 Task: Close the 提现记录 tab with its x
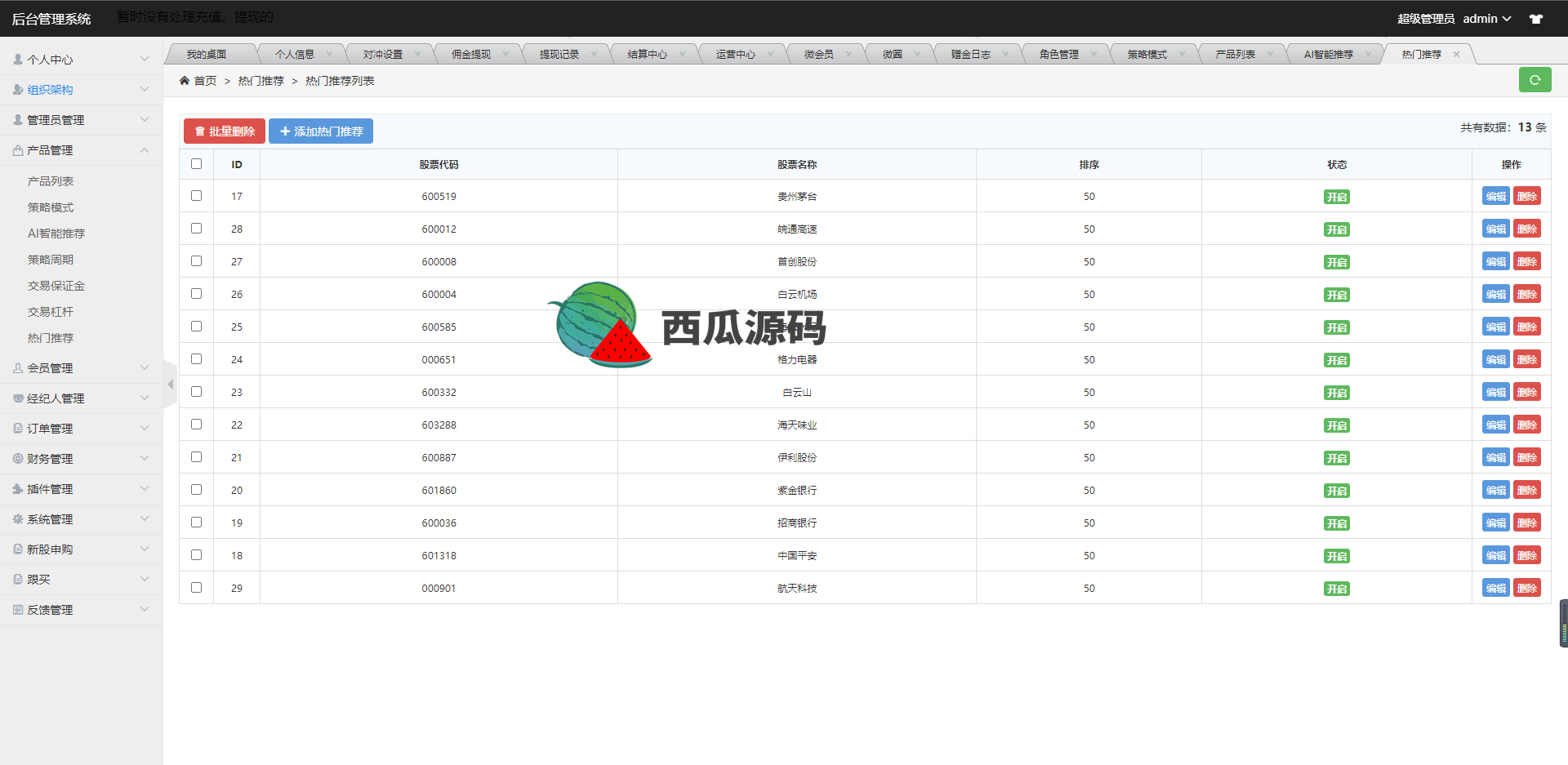[x=594, y=54]
